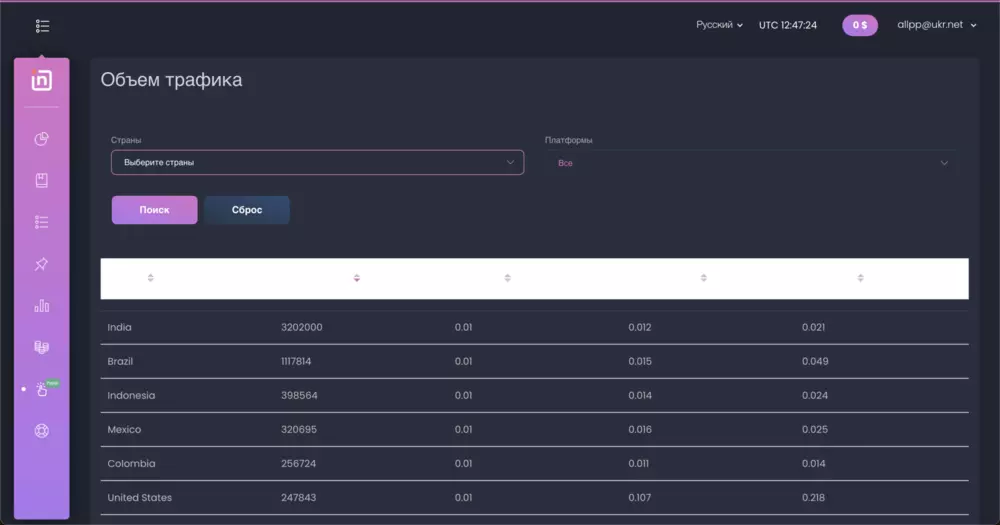
Task: Sort by the fifth table column arrows
Action: 860,278
